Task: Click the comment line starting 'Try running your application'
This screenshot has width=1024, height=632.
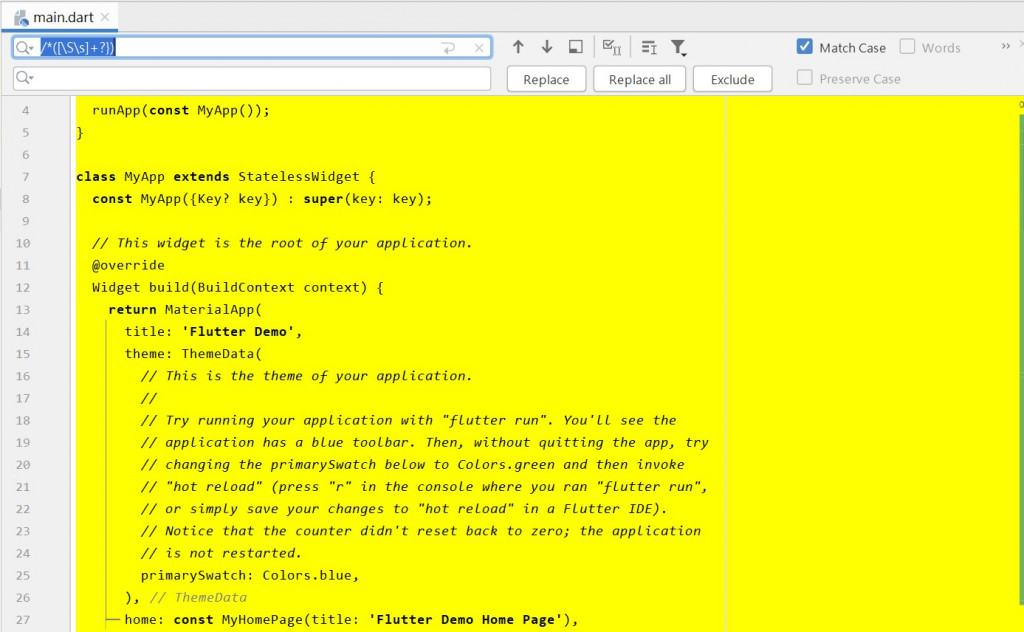Action: 408,420
